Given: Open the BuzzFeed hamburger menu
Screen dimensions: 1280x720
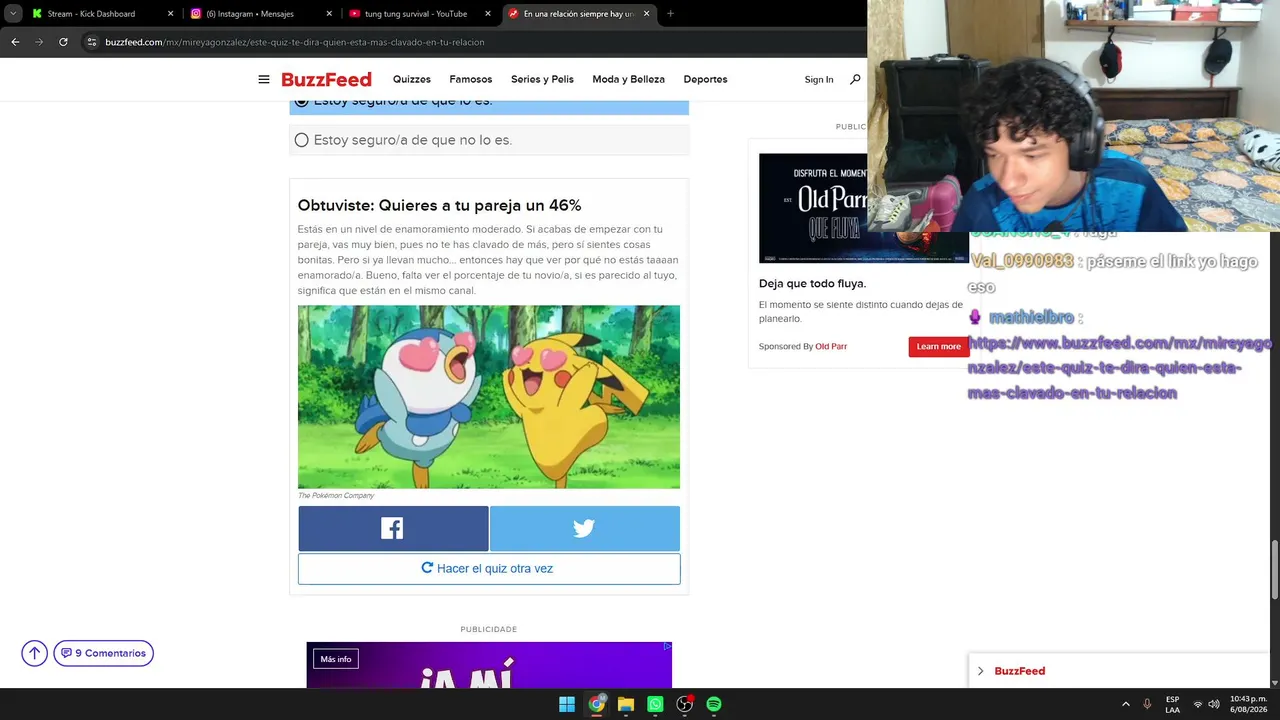Looking at the screenshot, I should 264,80.
